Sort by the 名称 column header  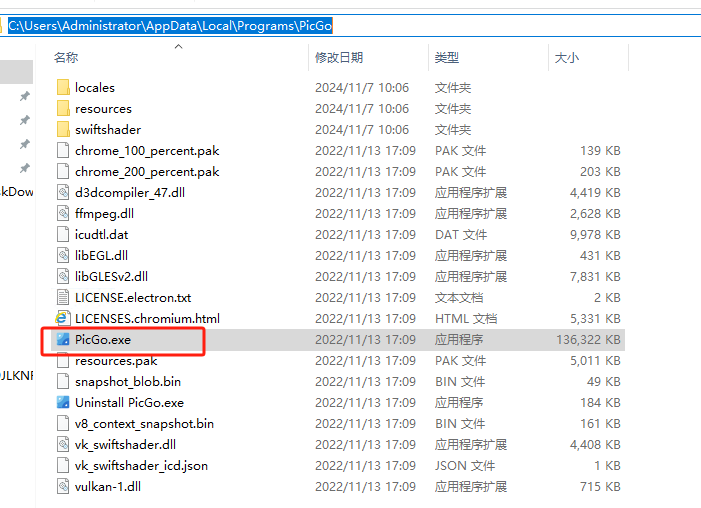pos(66,58)
